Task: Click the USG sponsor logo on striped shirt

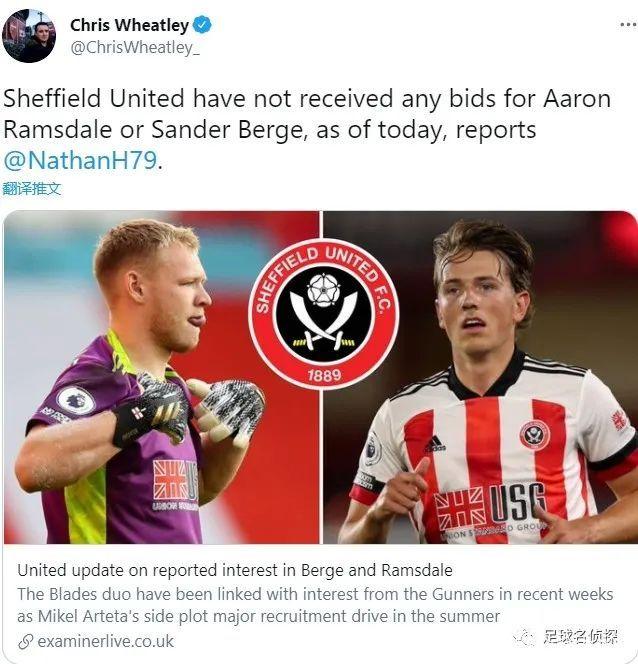Action: (492, 507)
